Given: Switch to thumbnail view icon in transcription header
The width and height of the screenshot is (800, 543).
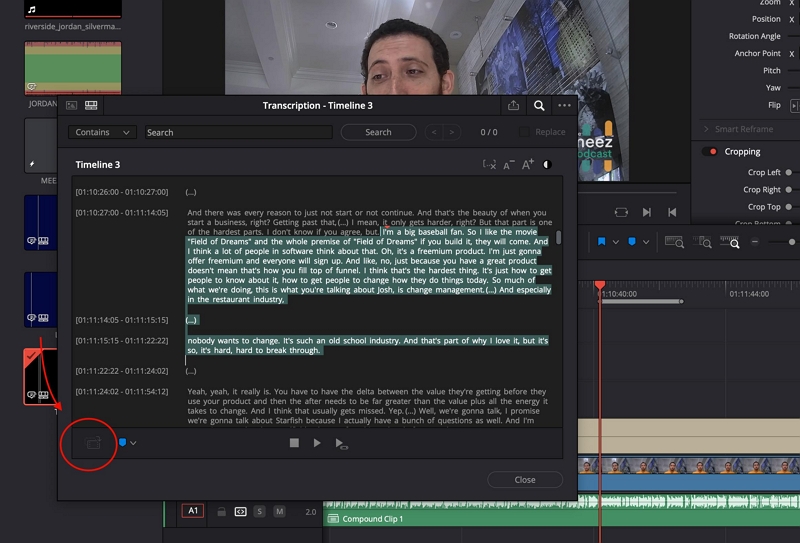Looking at the screenshot, I should point(71,106).
